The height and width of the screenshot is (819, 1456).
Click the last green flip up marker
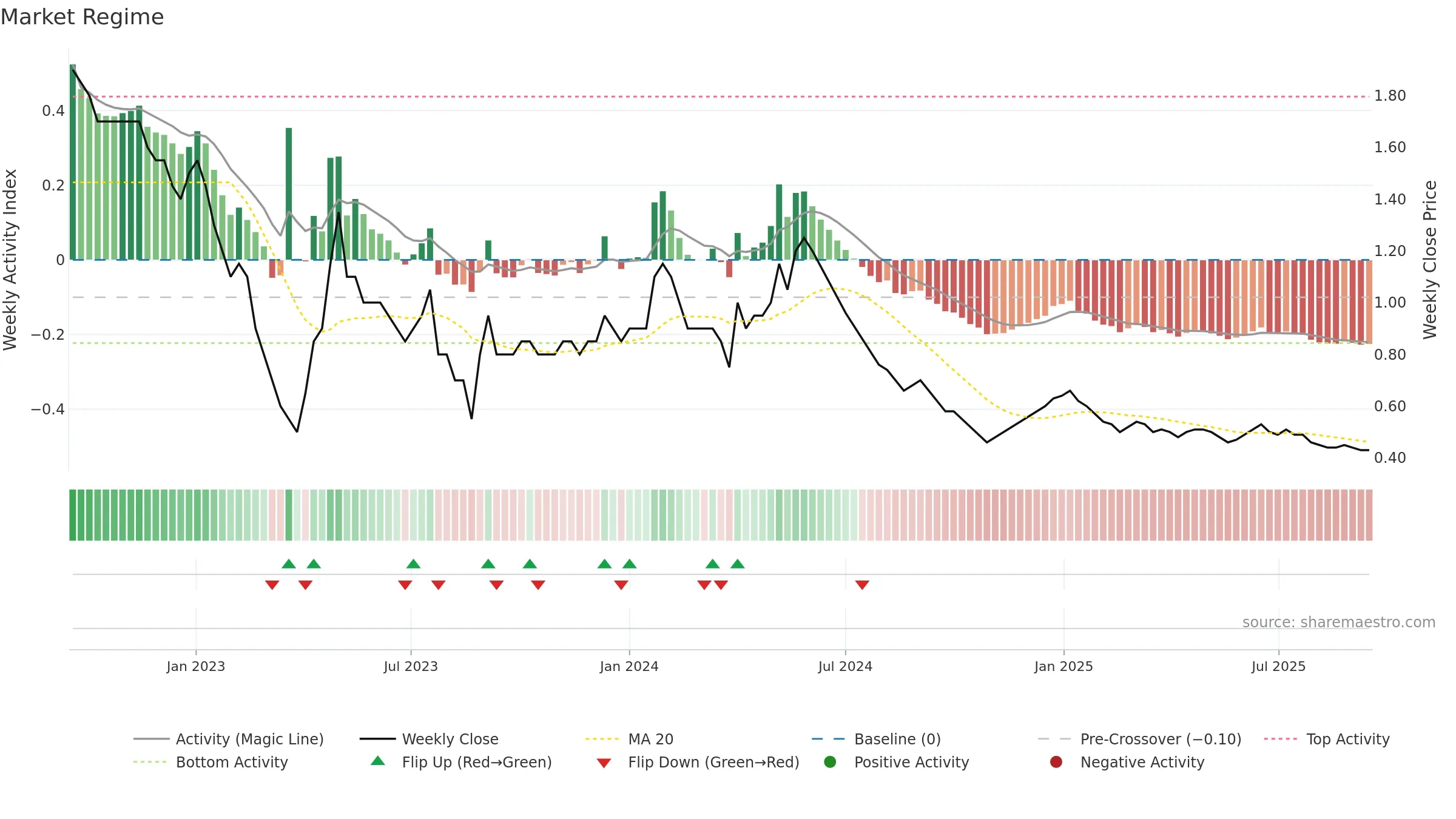point(737,564)
